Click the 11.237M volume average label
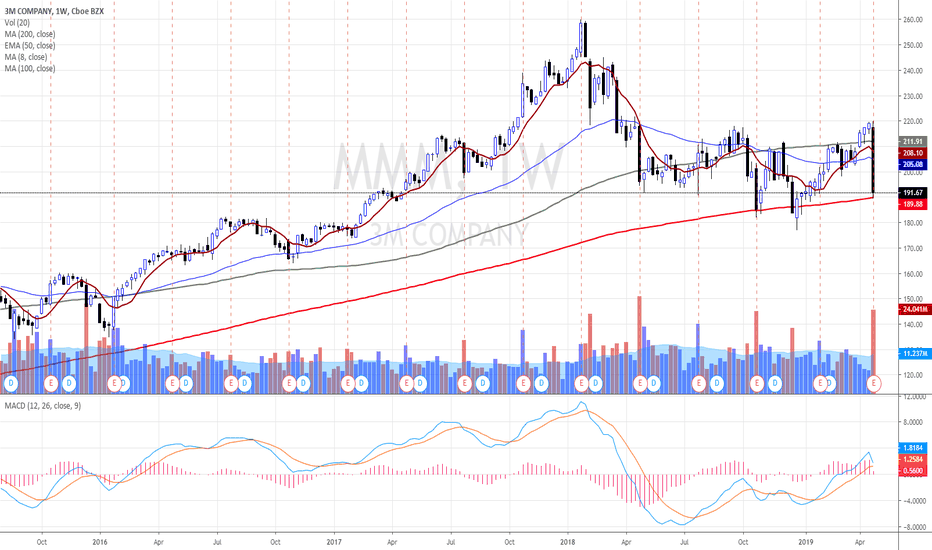The image size is (932, 550). 913,353
